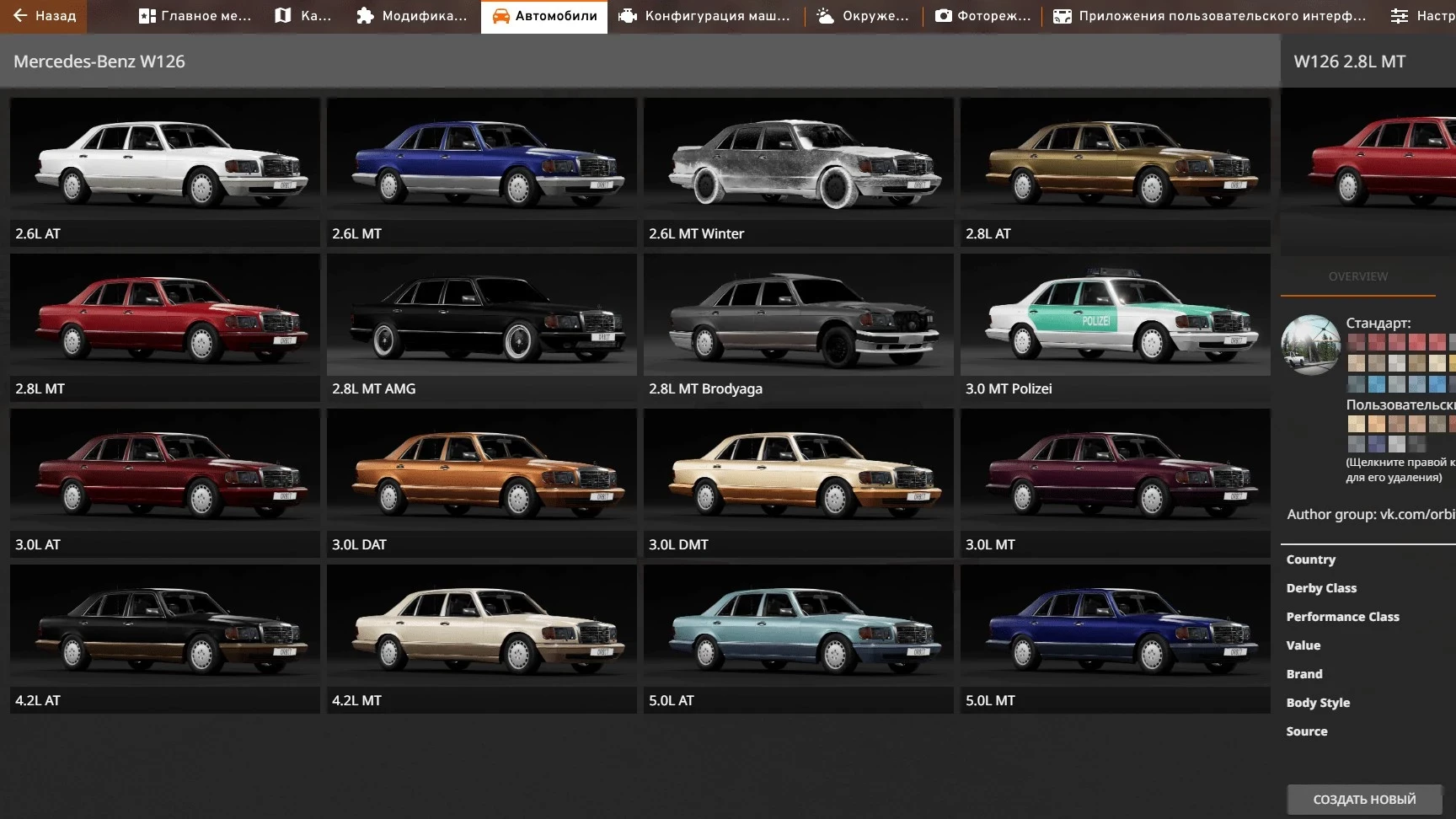Open Окружение weather icon
Screen dimensions: 1456x819
point(826,16)
